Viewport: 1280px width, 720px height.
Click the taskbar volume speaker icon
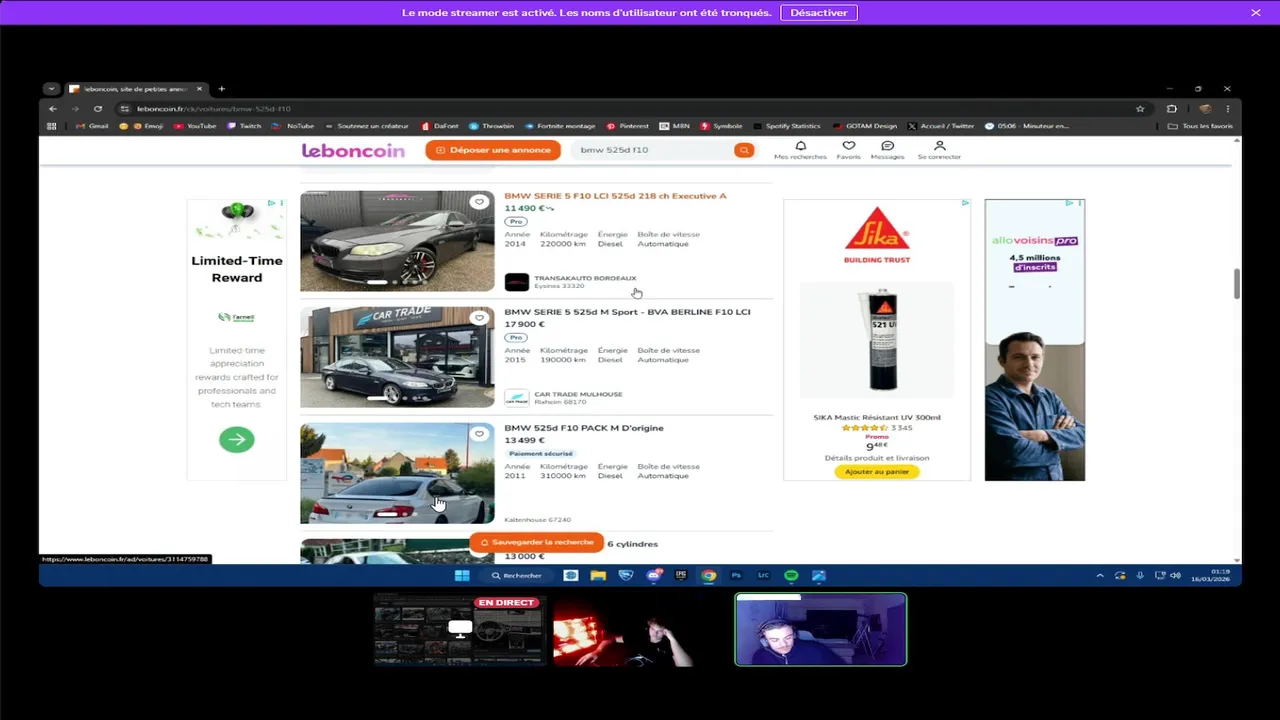[1175, 575]
